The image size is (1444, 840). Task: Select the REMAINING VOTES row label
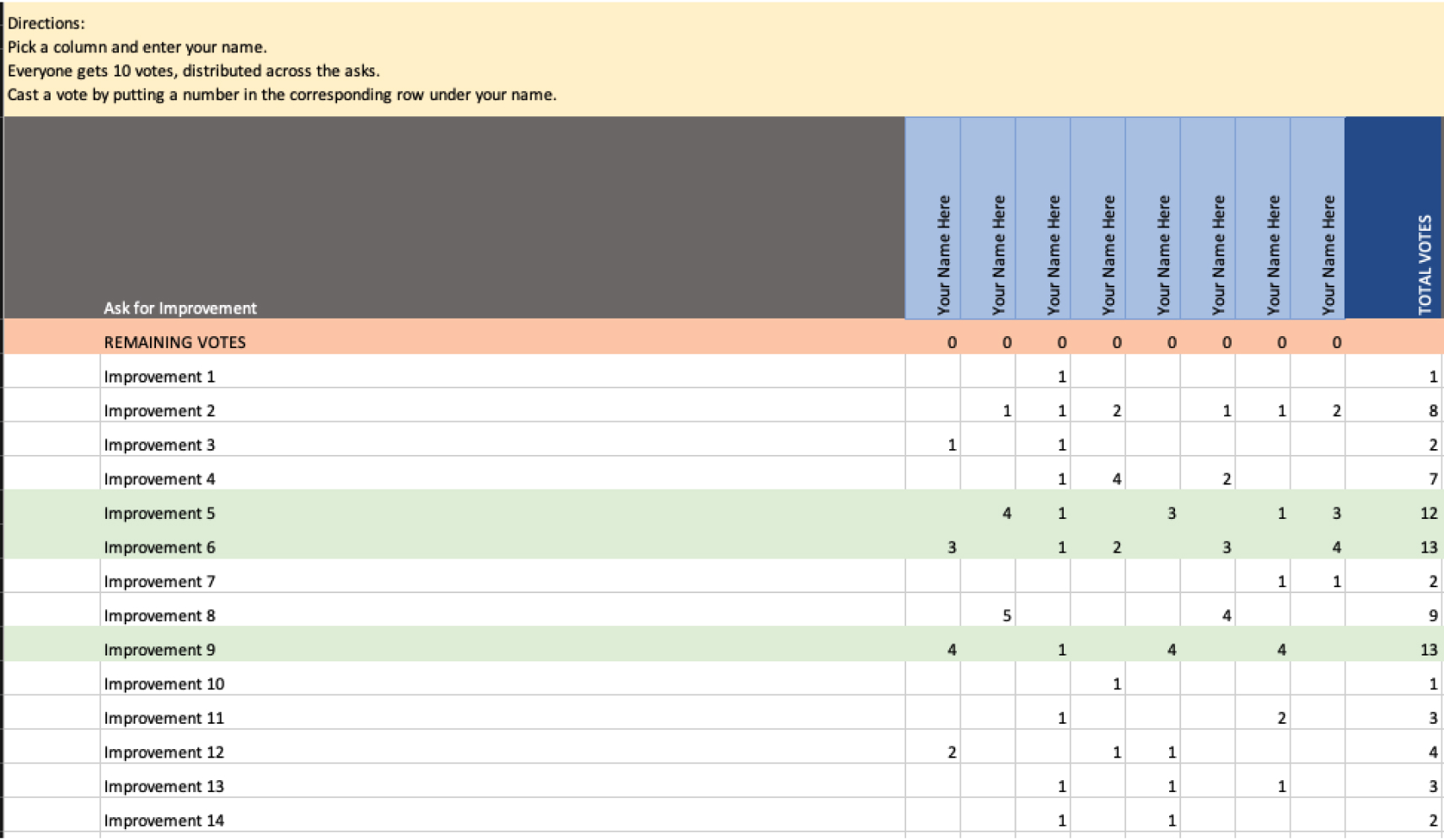(x=174, y=342)
